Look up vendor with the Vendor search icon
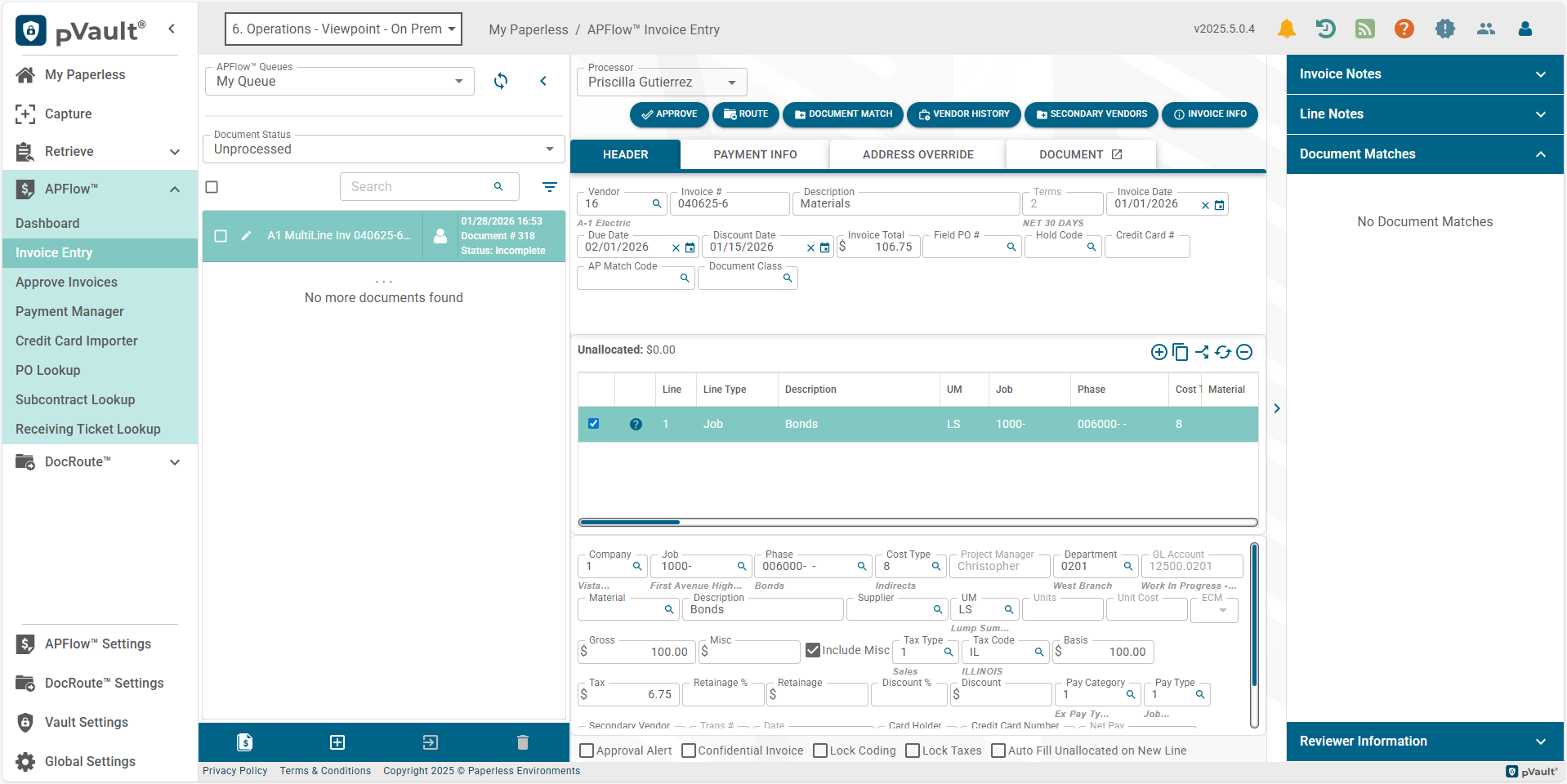 point(656,203)
